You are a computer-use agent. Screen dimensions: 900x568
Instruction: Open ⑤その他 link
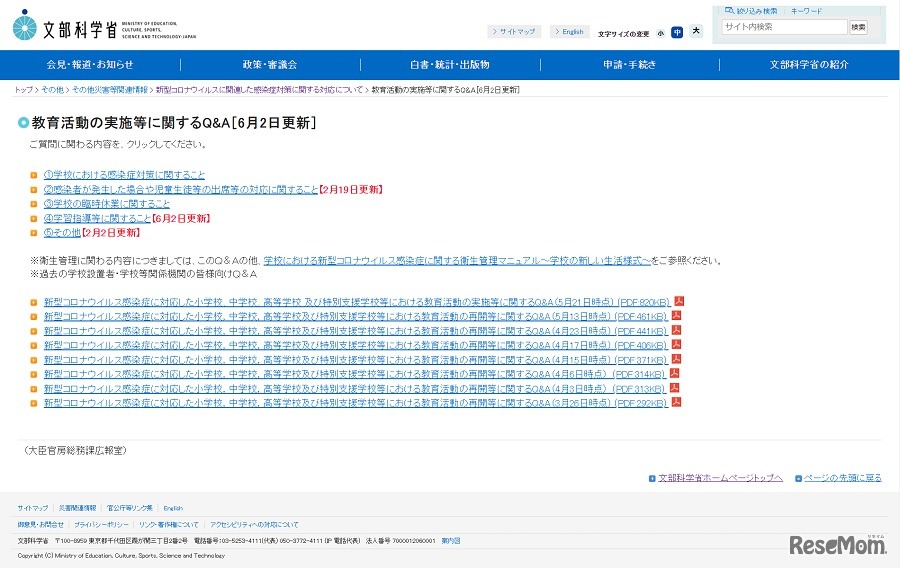(62, 232)
